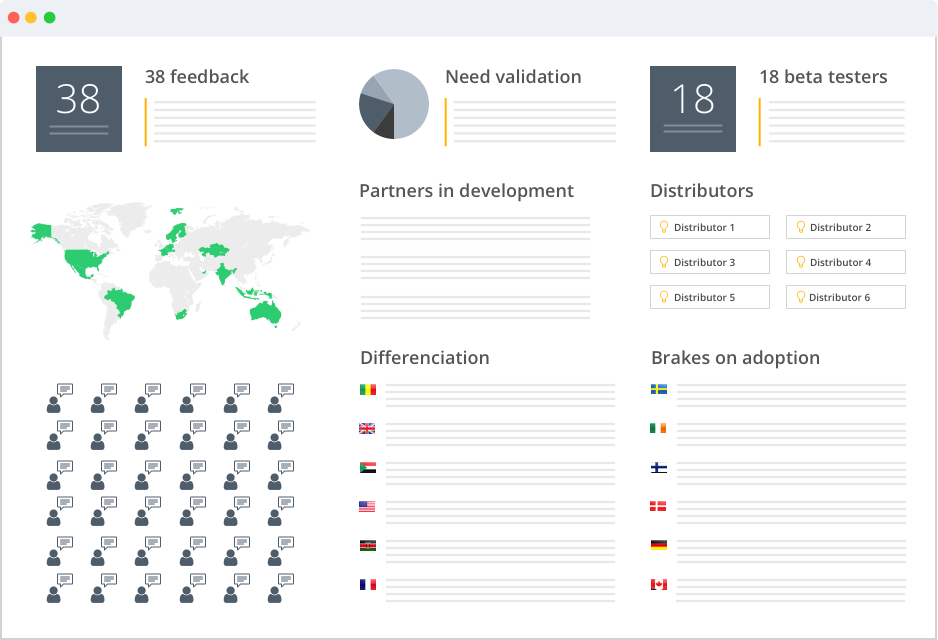Open Distributor 4
938x640 pixels.
[845, 262]
